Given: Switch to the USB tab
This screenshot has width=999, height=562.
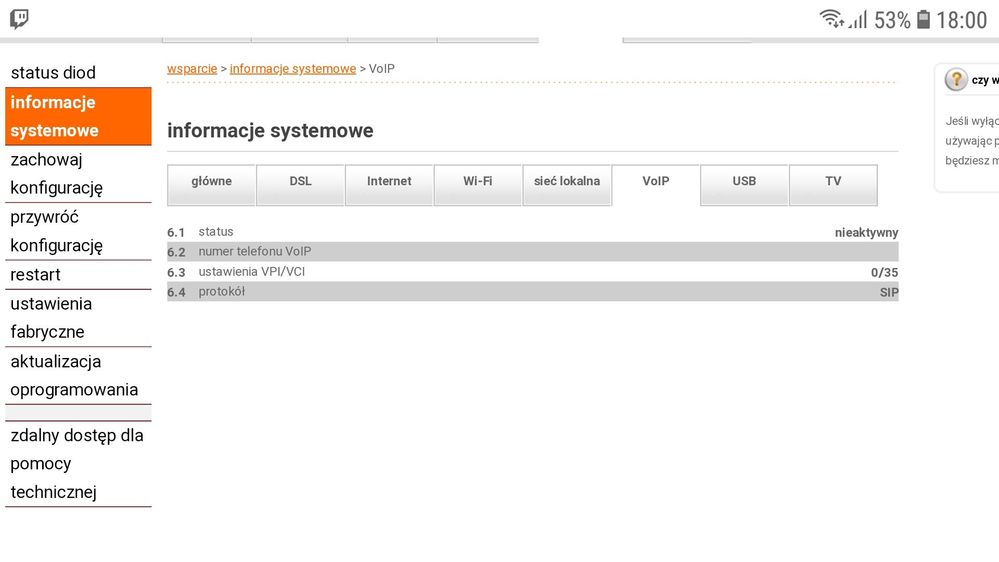Looking at the screenshot, I should 744,185.
